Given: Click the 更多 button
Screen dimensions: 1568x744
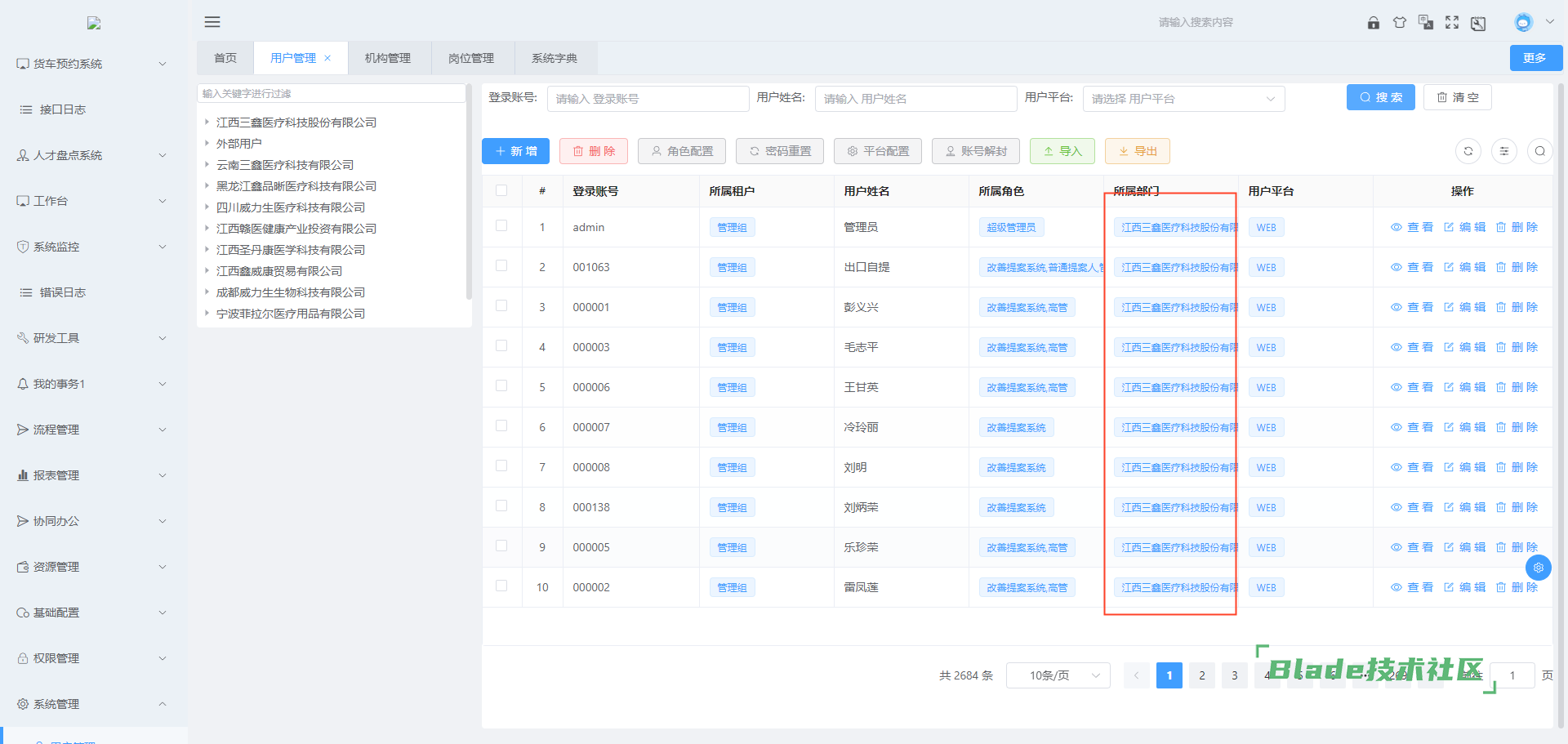Looking at the screenshot, I should coord(1536,58).
